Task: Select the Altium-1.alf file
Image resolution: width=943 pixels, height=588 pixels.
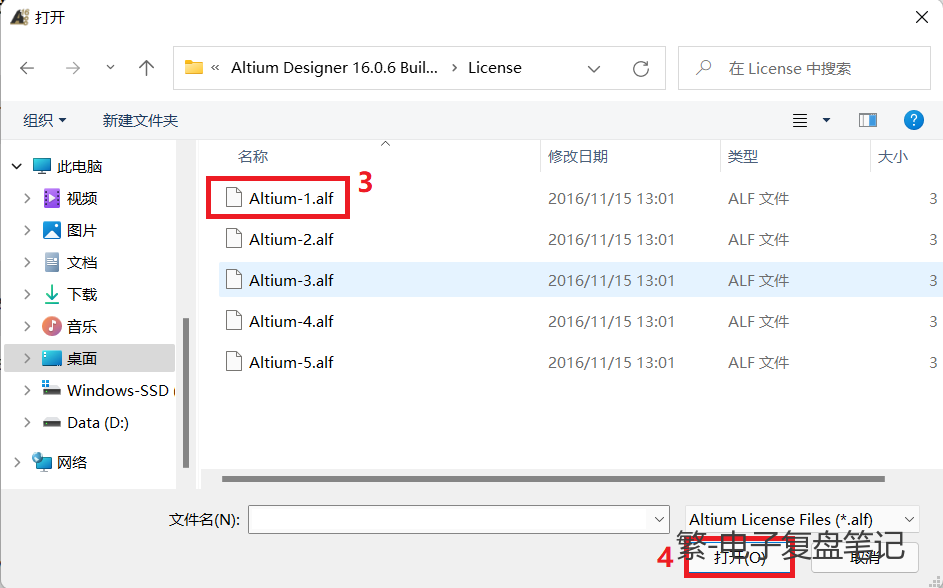Action: coord(291,198)
